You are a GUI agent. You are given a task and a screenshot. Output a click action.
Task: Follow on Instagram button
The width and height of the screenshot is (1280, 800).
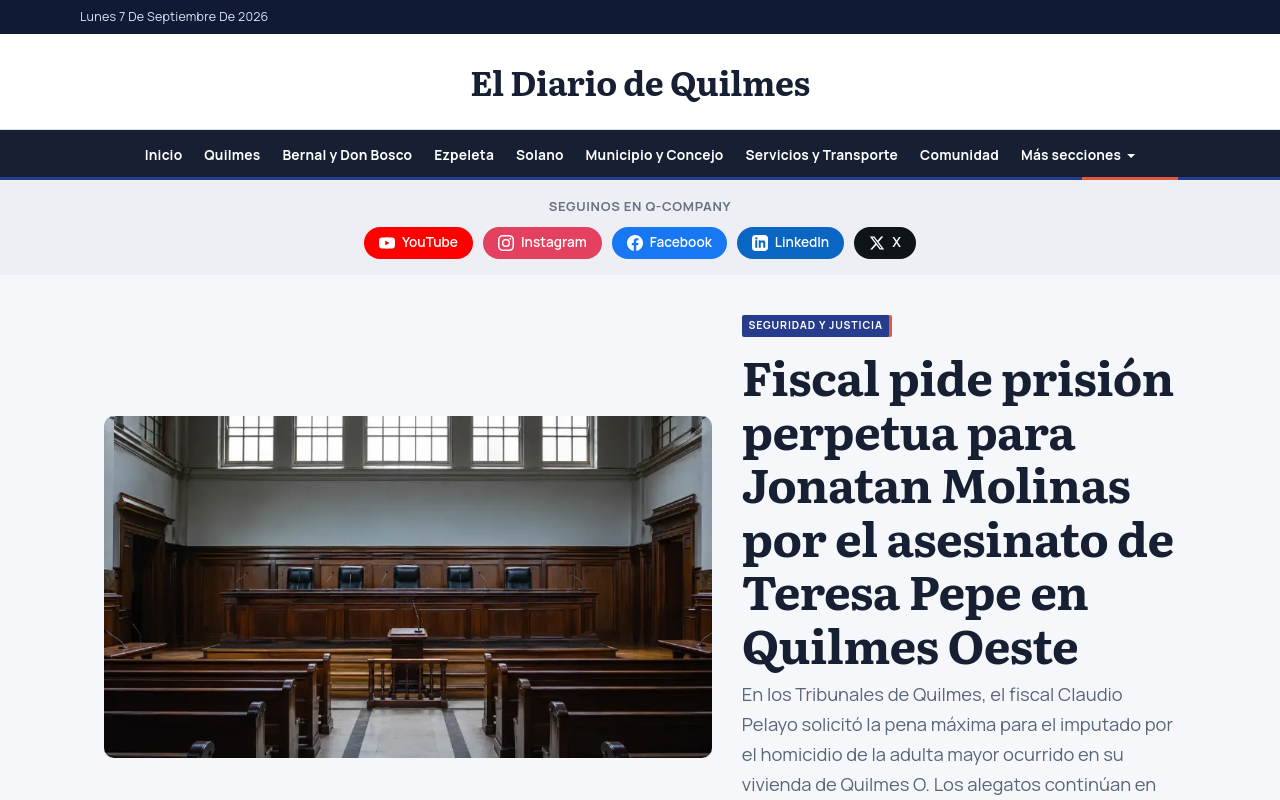(x=542, y=243)
